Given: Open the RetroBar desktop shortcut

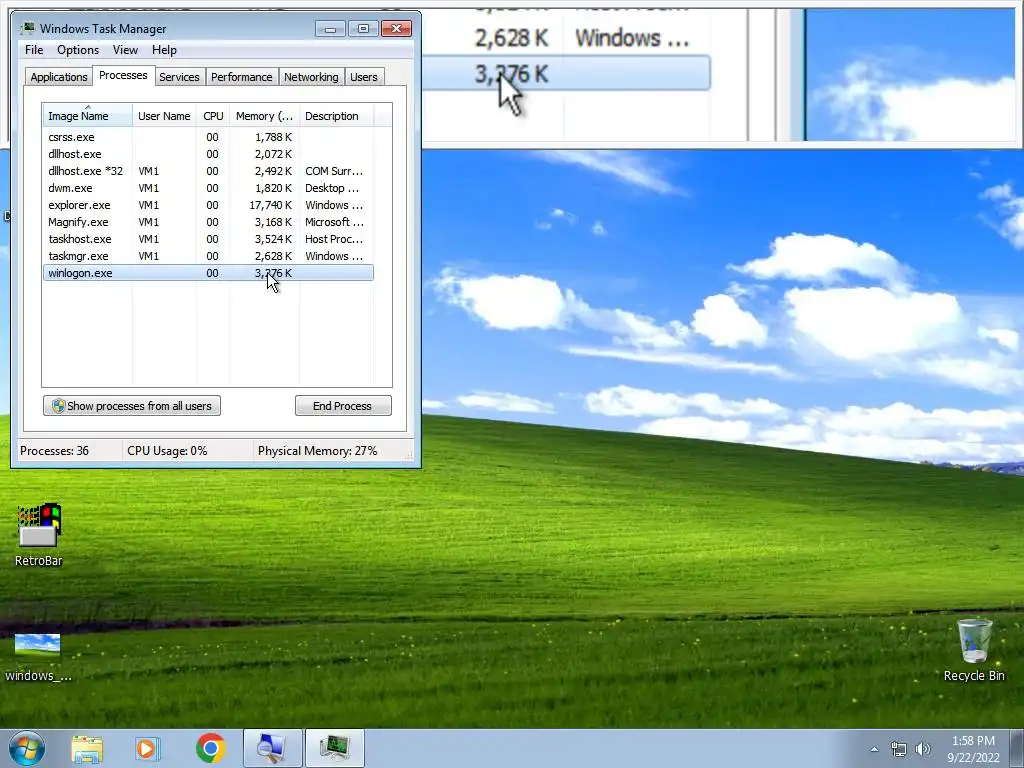Looking at the screenshot, I should coord(39,534).
